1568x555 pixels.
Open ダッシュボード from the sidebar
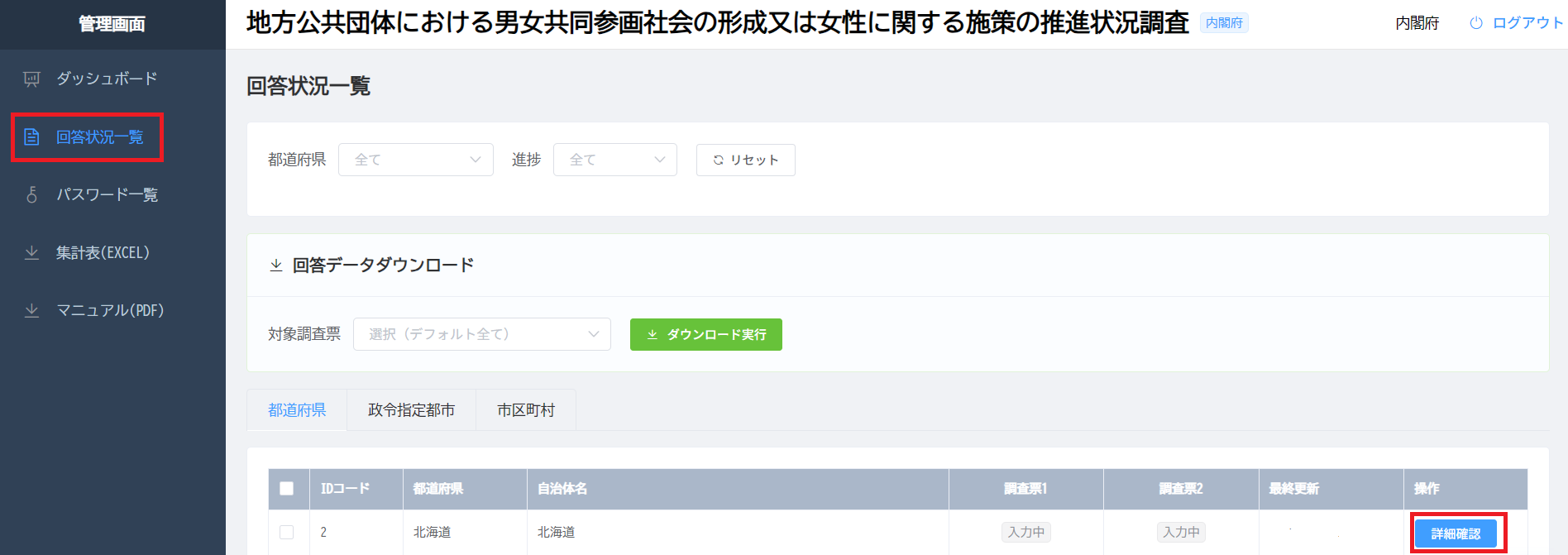[x=112, y=79]
